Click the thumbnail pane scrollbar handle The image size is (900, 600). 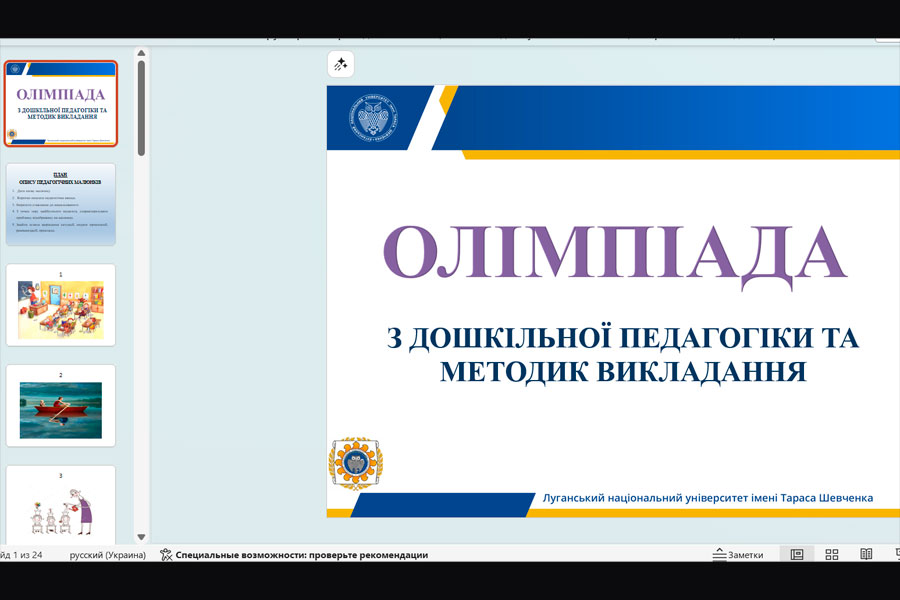coord(141,108)
